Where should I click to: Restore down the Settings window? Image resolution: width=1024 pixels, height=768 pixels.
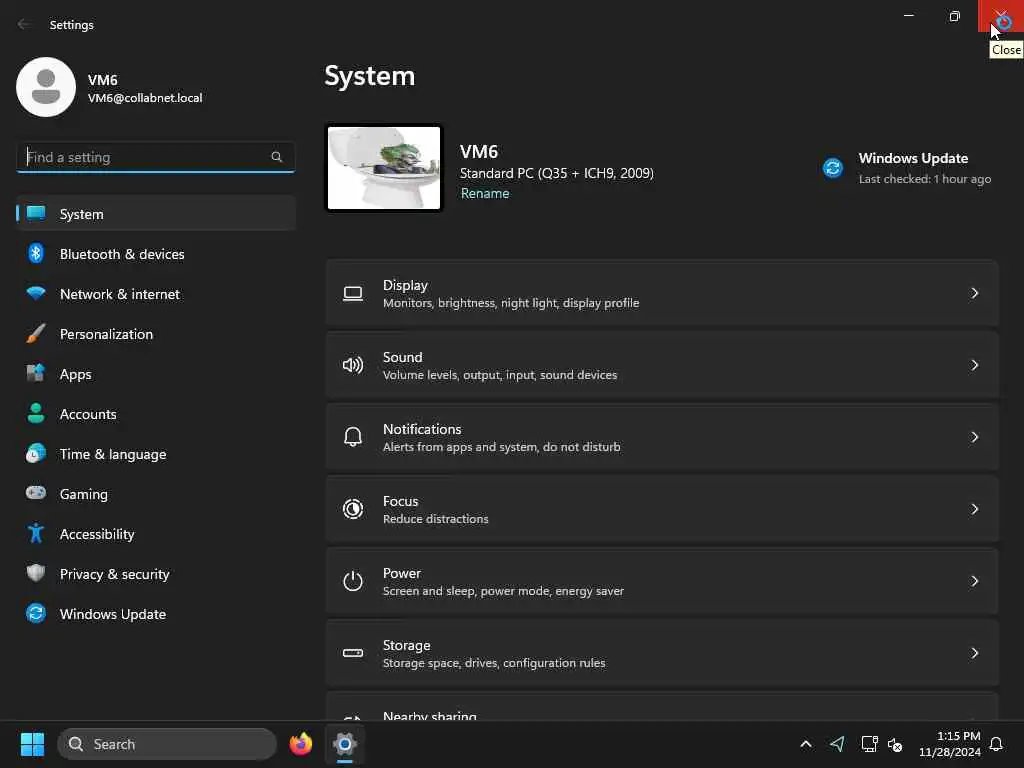click(954, 16)
